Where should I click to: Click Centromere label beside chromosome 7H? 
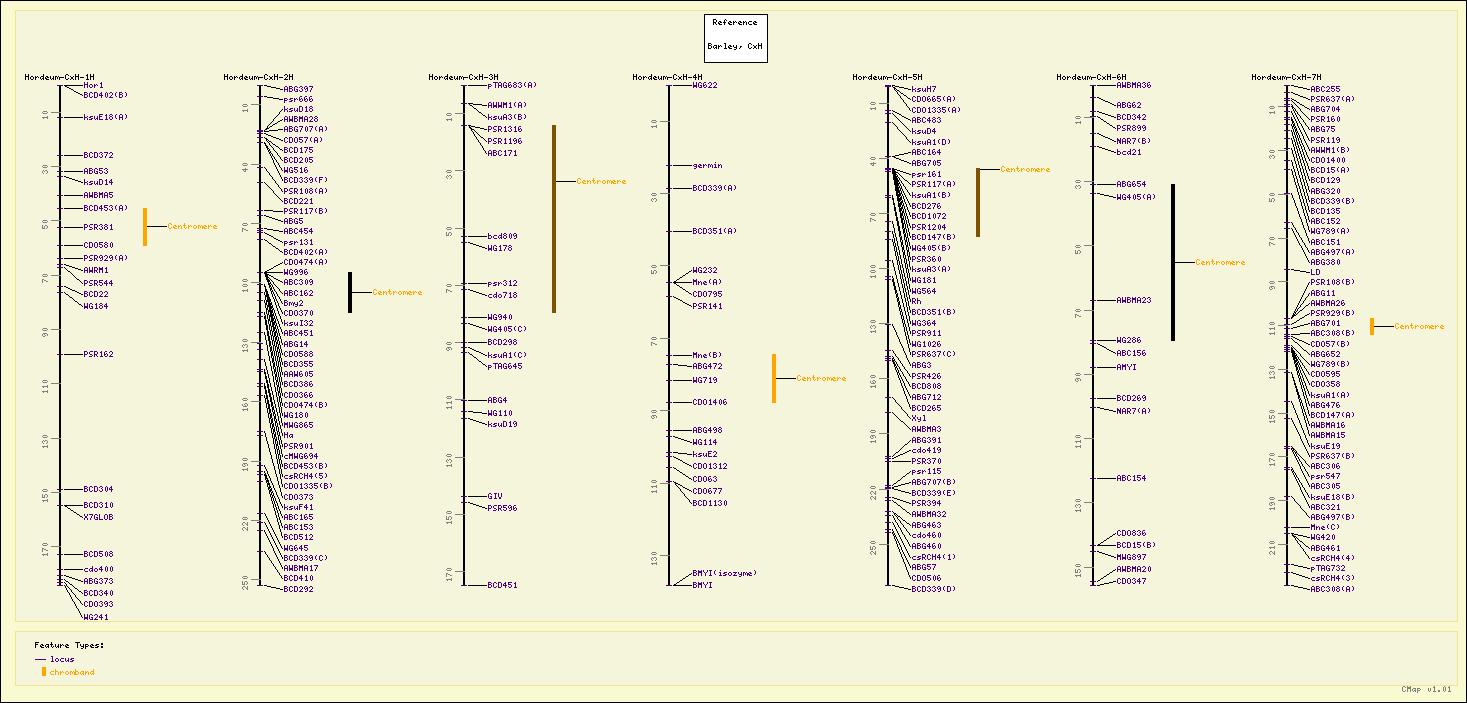(1419, 327)
